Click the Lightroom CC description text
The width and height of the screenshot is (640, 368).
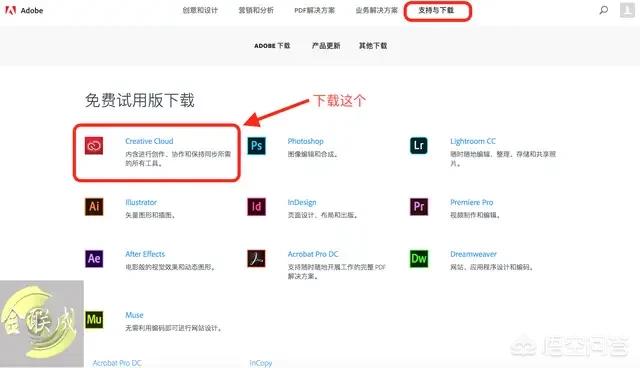[x=503, y=159]
